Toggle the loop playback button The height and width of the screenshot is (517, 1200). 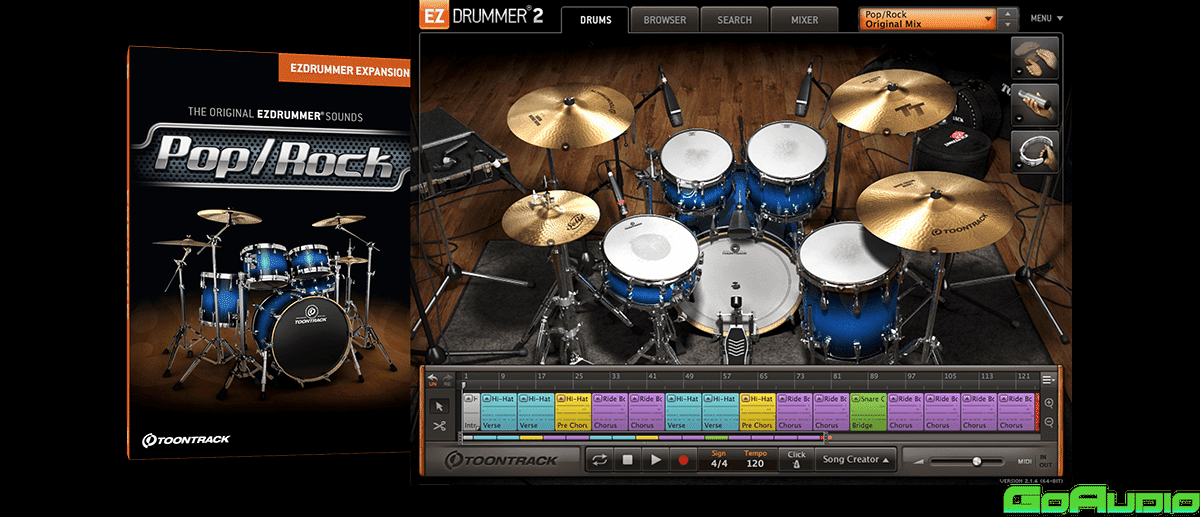click(x=600, y=460)
